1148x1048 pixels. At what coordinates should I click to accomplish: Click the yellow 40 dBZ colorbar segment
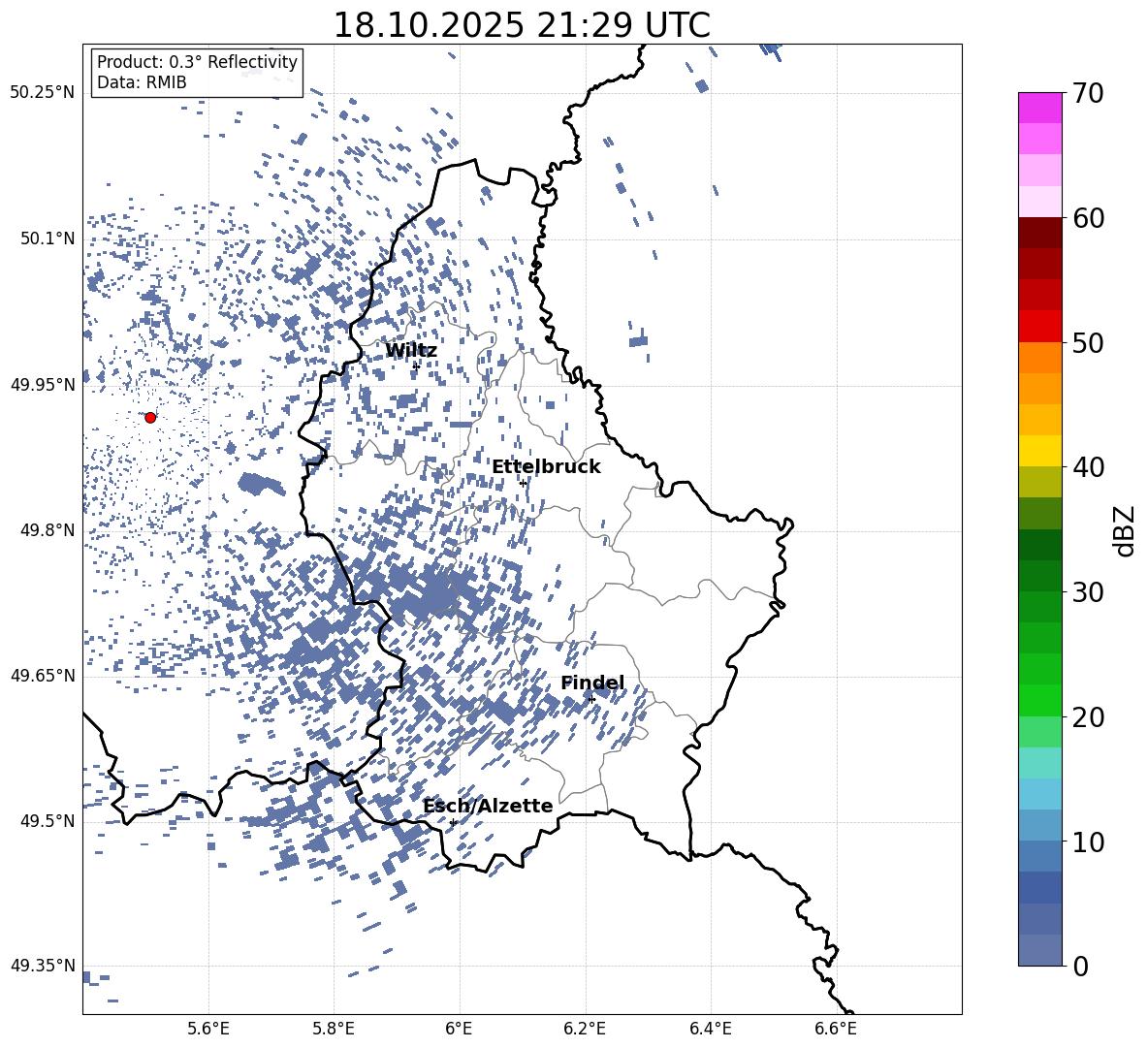(1039, 451)
